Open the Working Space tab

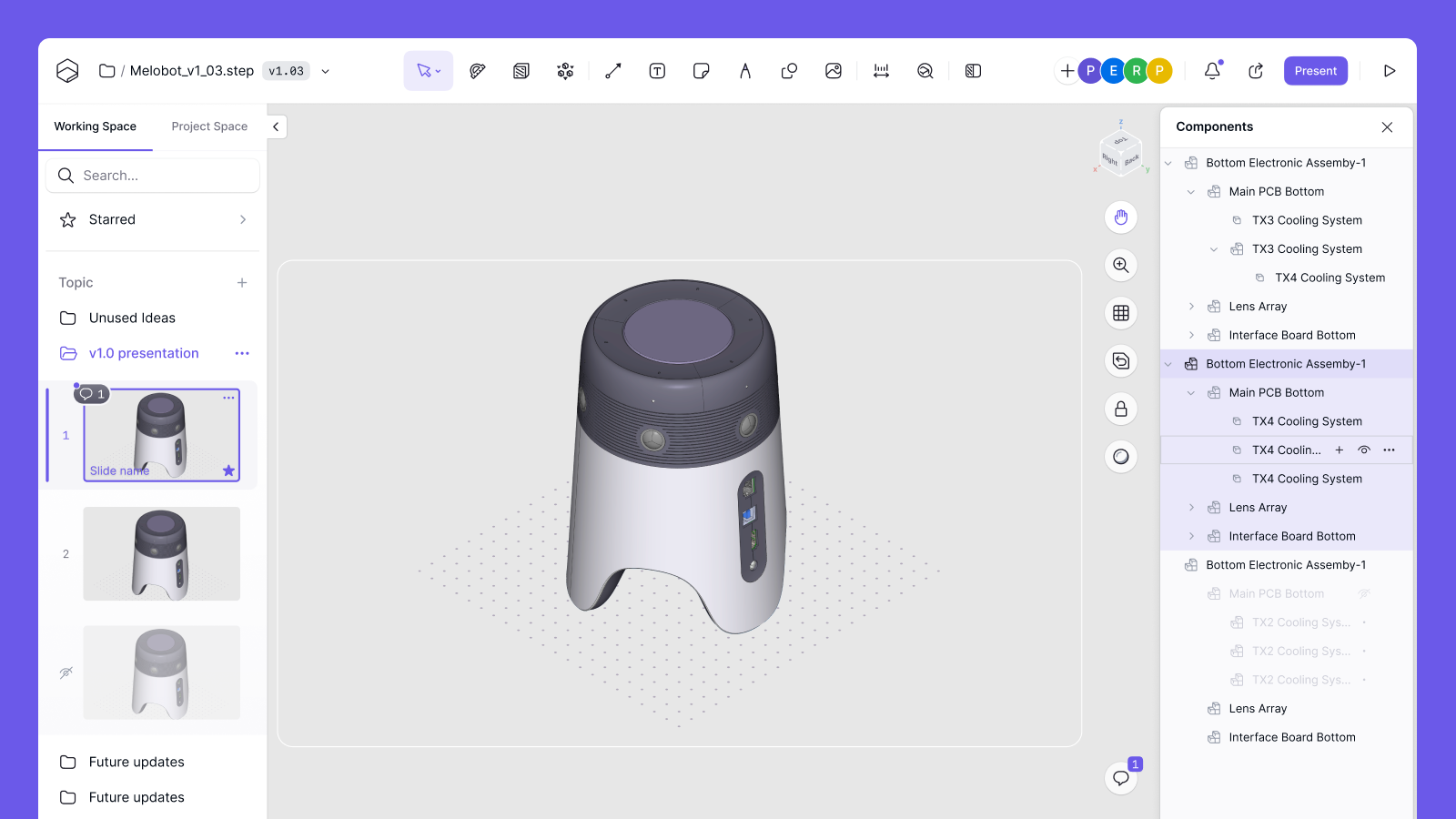[x=95, y=126]
